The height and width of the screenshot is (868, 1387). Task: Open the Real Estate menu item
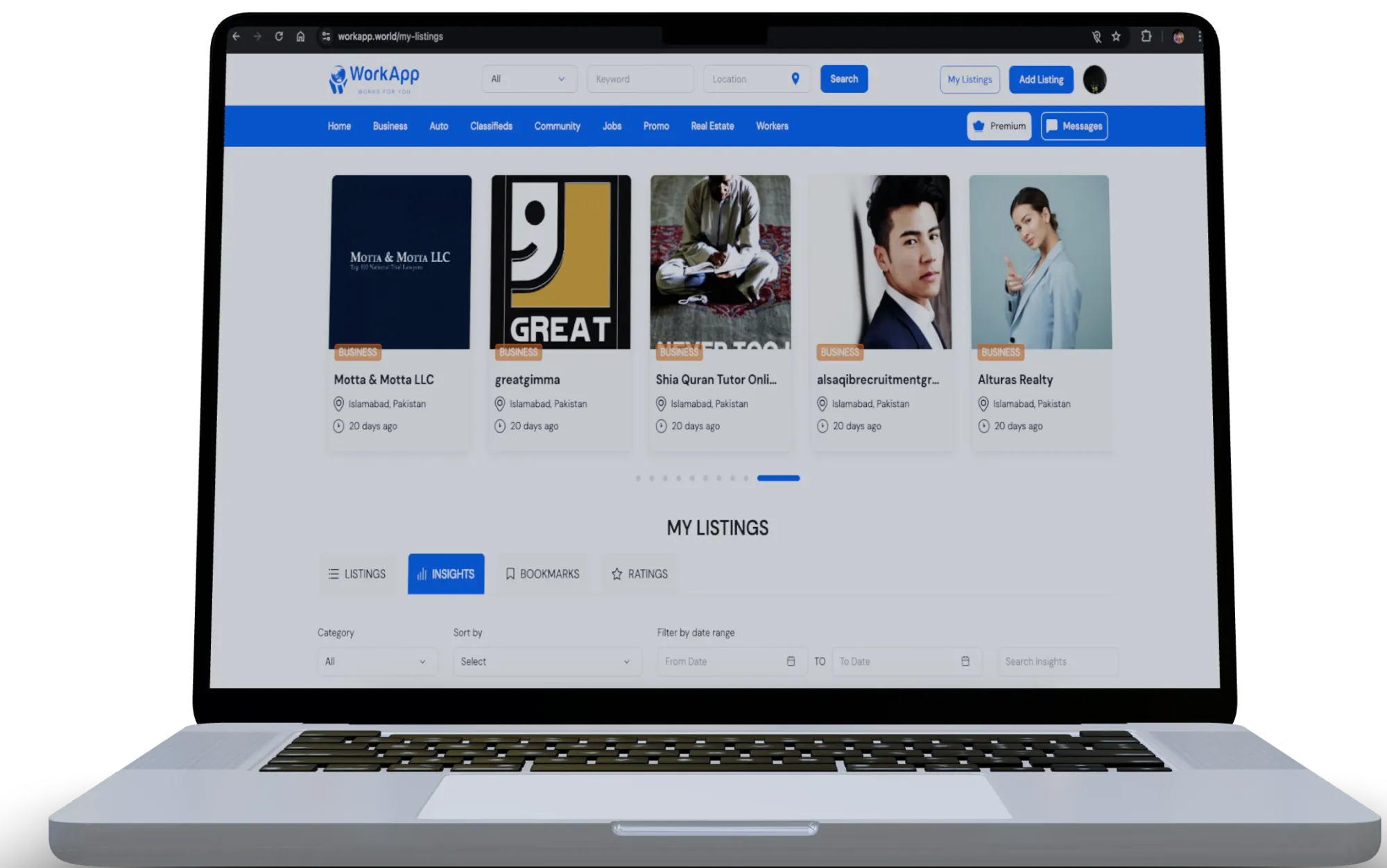[712, 126]
